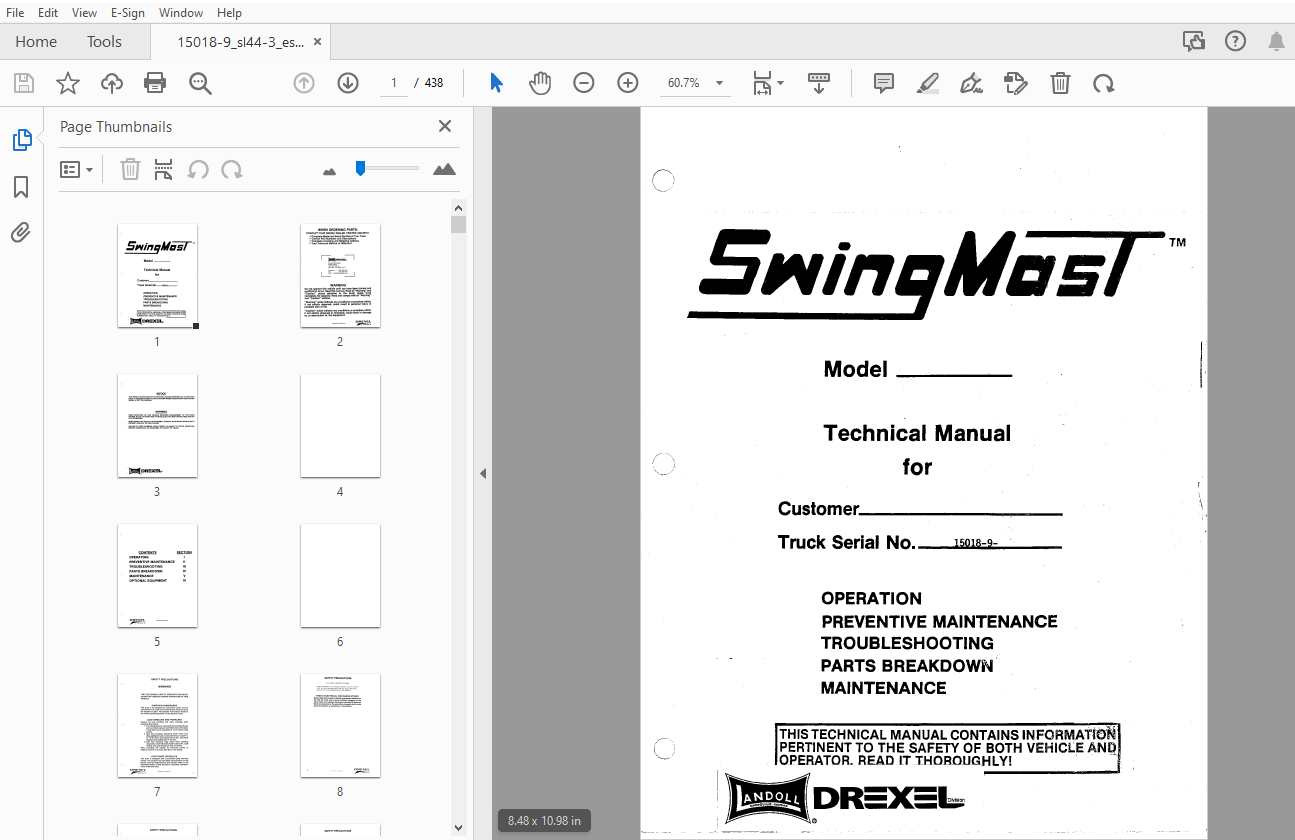Open the thumbnail options menu dropdown
Viewport: 1295px width, 840px height.
point(77,169)
